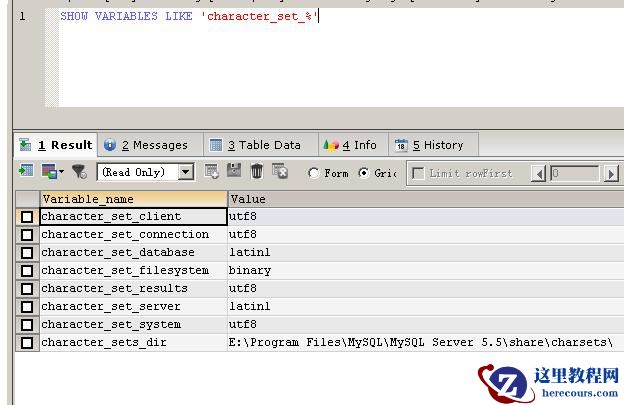This screenshot has width=624, height=405.
Task: Sort by the Variable_name column header
Action: [133, 199]
